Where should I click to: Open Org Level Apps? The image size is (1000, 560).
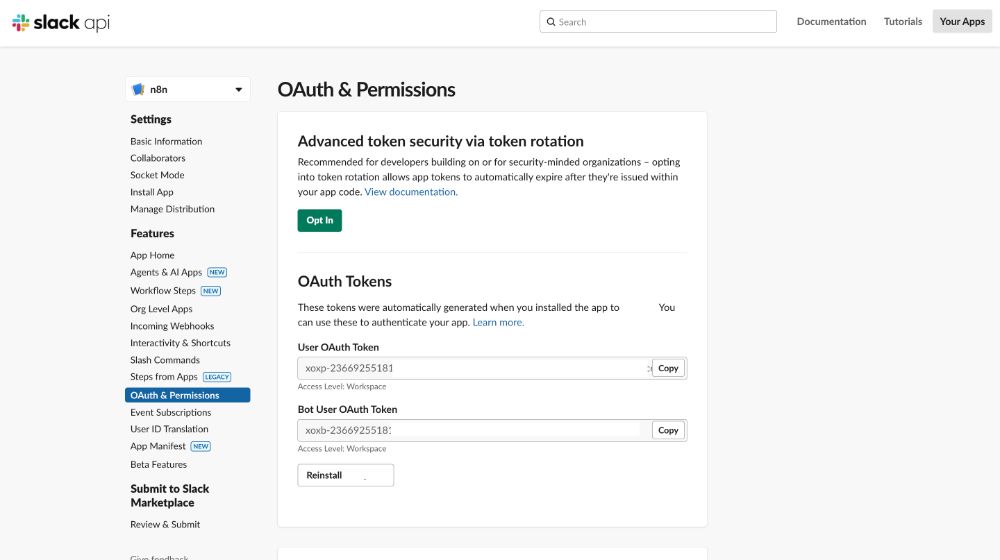(161, 309)
